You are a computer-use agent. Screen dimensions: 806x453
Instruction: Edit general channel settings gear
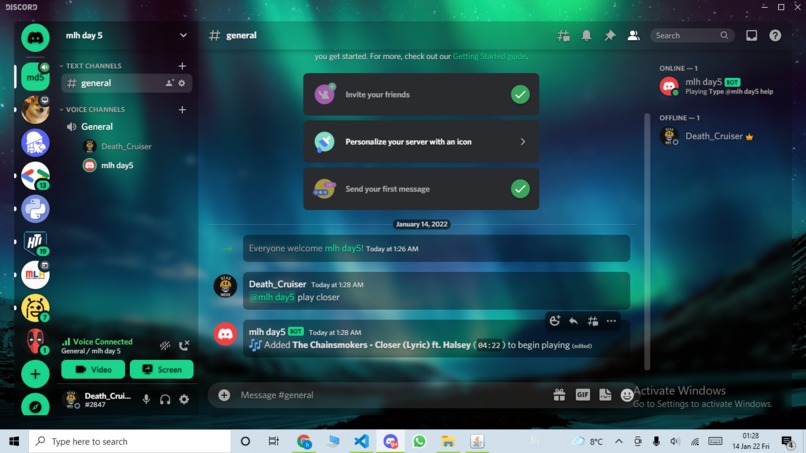point(181,83)
